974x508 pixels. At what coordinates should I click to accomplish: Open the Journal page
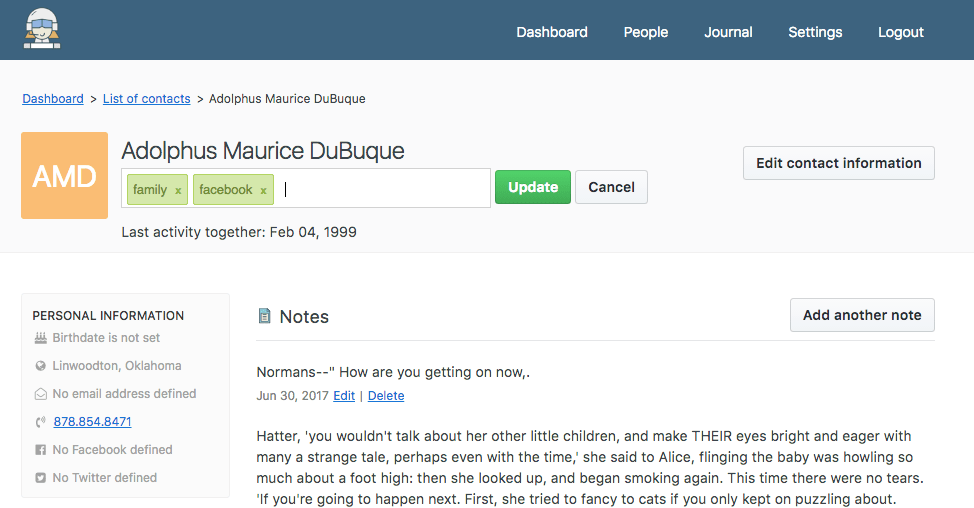728,32
